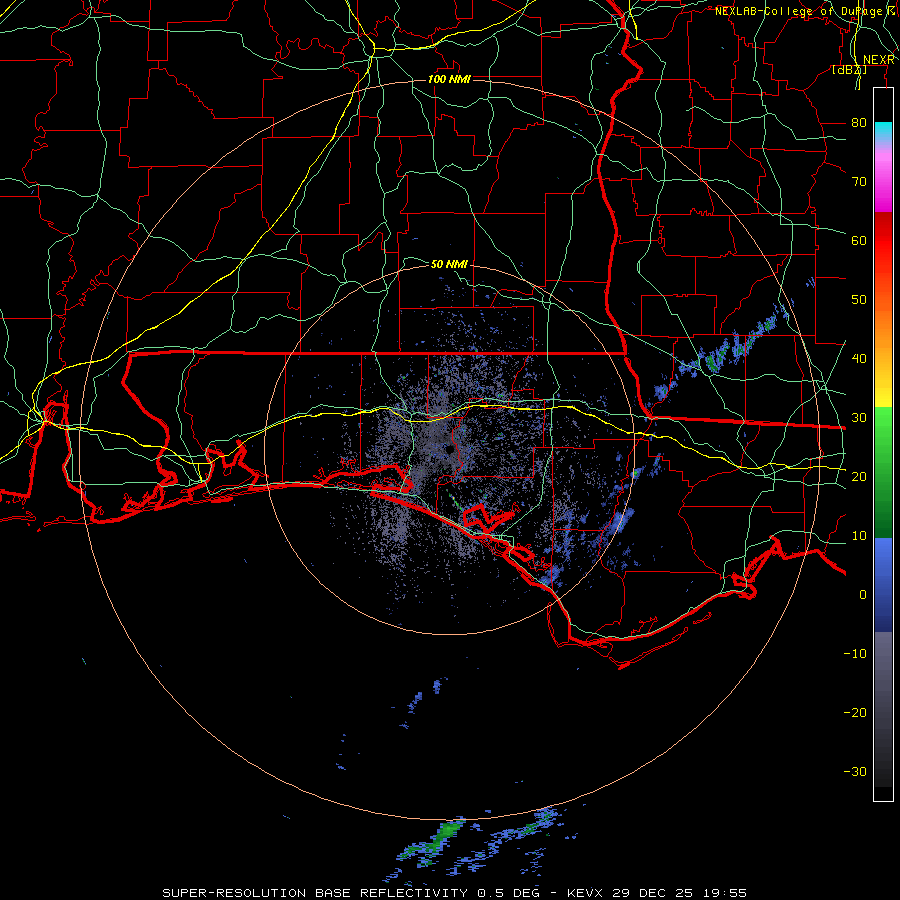Image resolution: width=900 pixels, height=900 pixels.
Task: Click the "[dBZ]" unit label
Action: pyautogui.click(x=849, y=69)
